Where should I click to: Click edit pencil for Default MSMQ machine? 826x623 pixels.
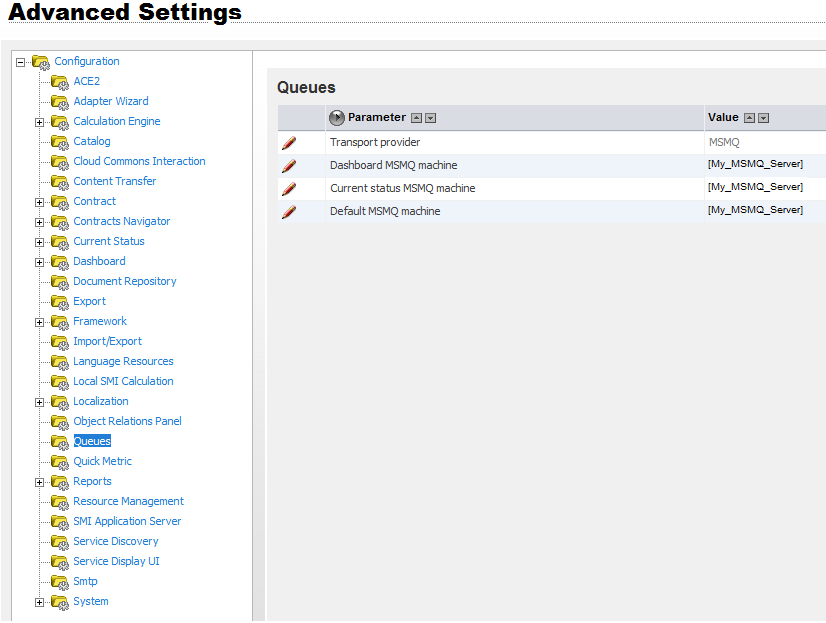289,212
